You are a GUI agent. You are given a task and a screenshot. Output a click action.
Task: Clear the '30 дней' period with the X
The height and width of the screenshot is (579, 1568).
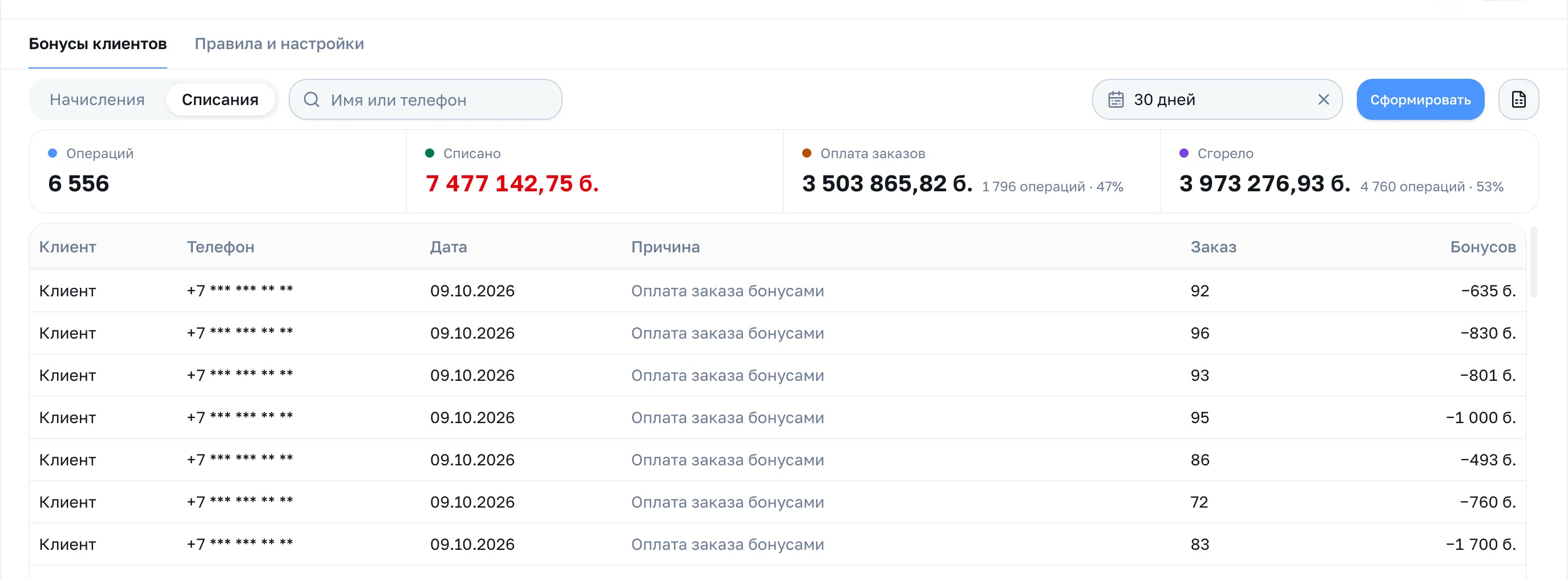pos(1323,100)
